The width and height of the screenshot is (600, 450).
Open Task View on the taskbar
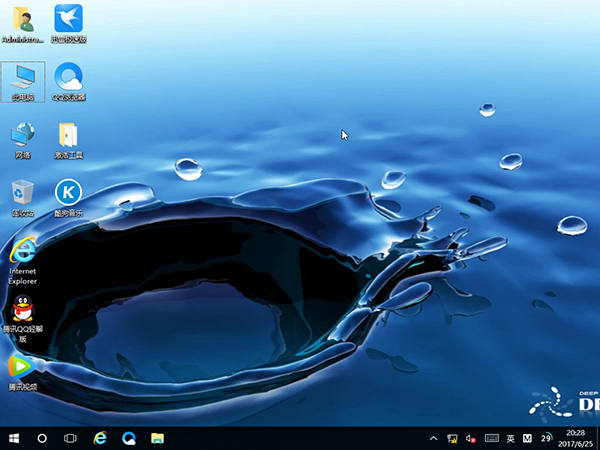tap(71, 438)
